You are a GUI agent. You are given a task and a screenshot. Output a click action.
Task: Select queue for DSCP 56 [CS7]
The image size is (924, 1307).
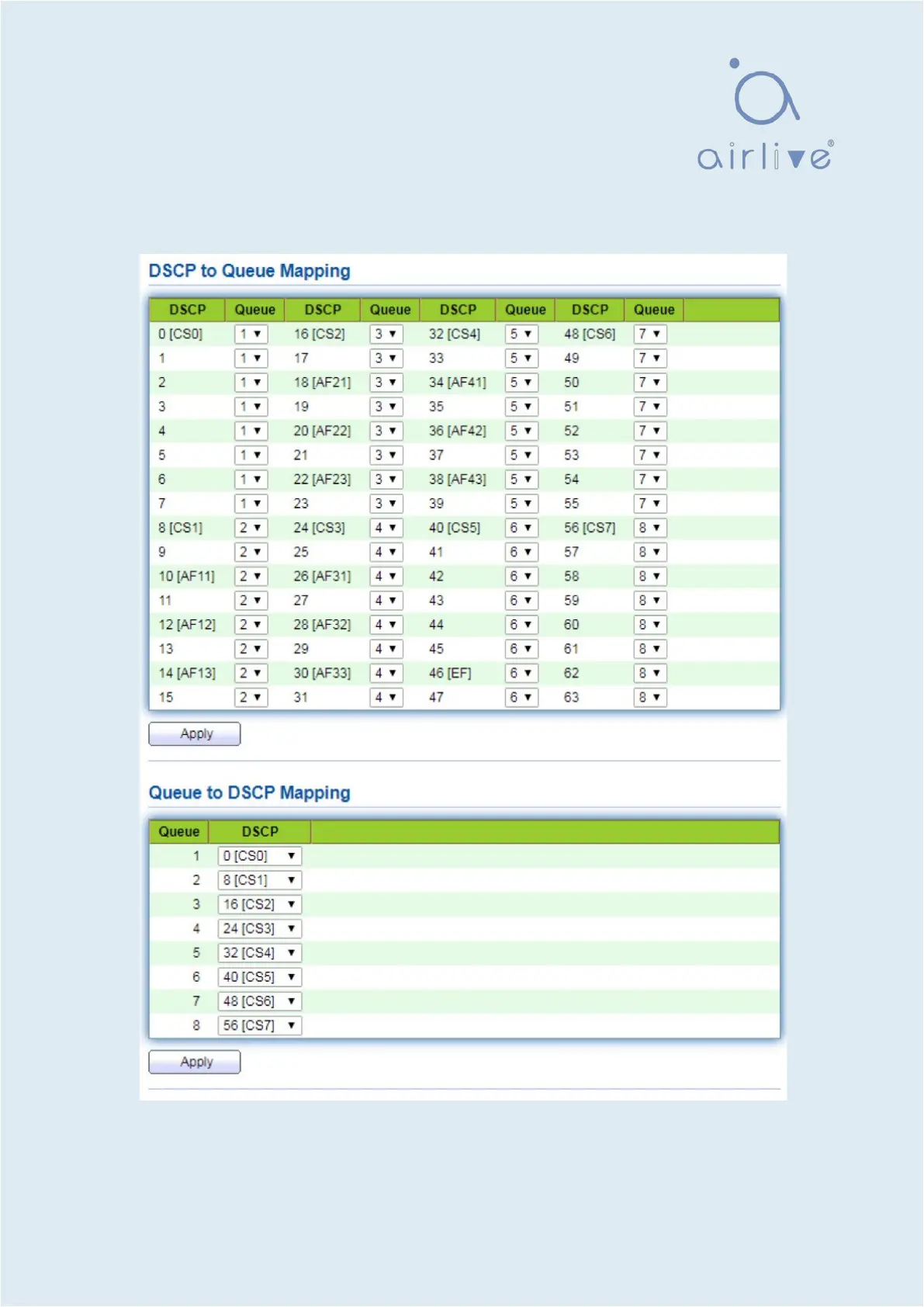click(649, 529)
